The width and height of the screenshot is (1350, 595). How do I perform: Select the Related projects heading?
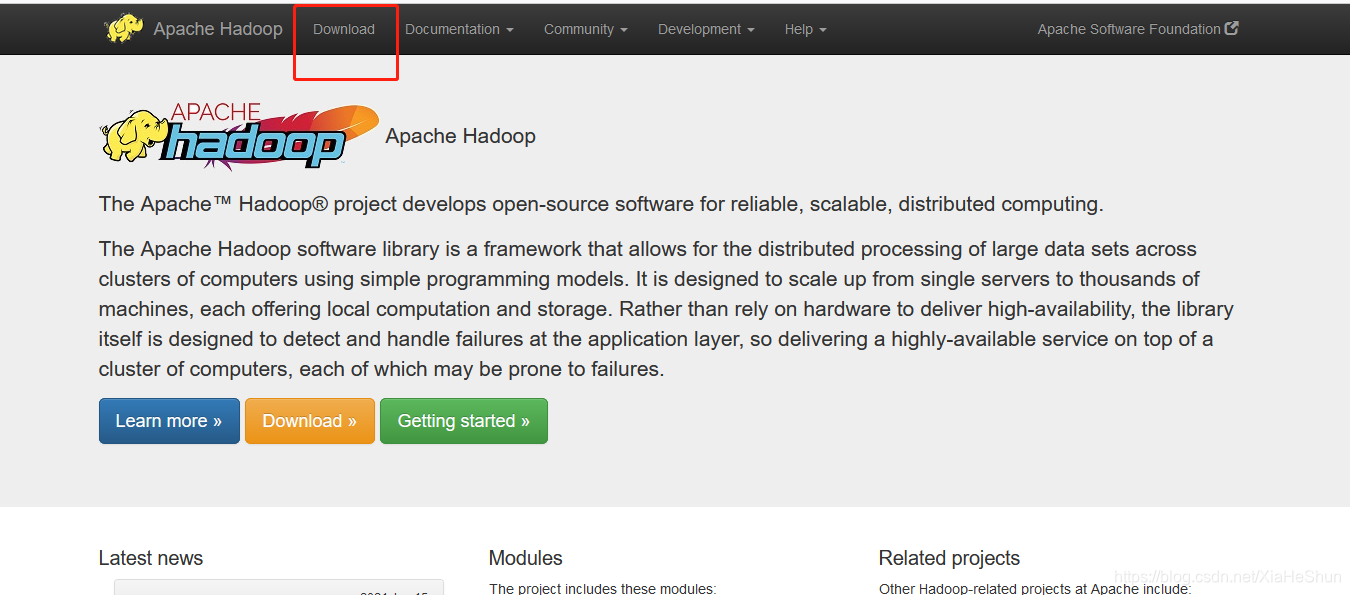(949, 558)
